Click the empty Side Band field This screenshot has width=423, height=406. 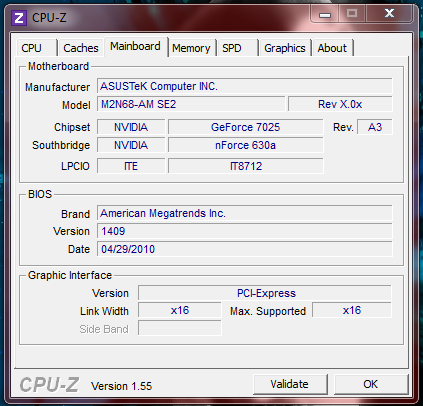point(180,328)
